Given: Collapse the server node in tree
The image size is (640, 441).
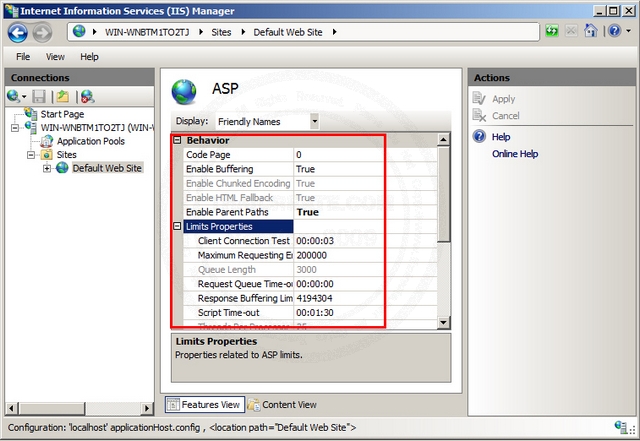Looking at the screenshot, I should tap(15, 128).
